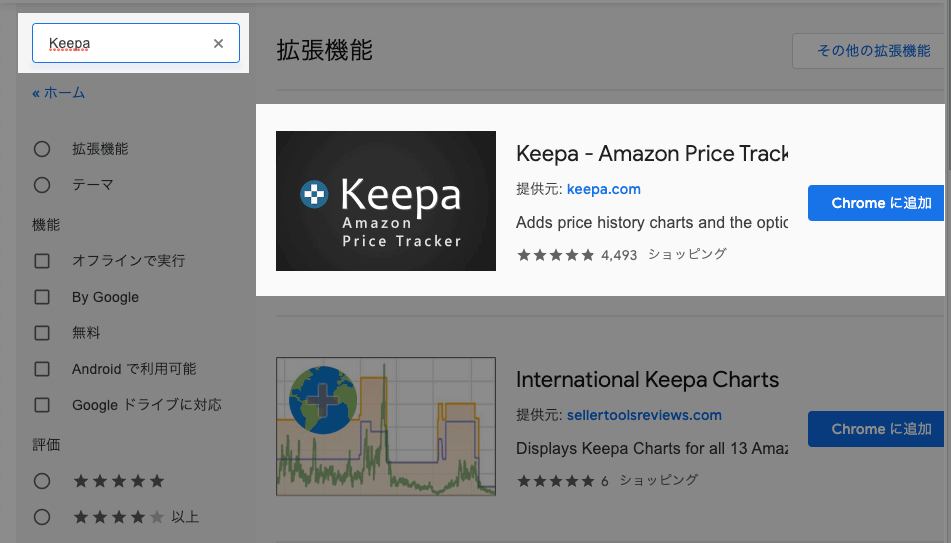Viewport: 951px width, 543px height.
Task: Click the Keepa star rating icons
Action: pyautogui.click(x=555, y=255)
